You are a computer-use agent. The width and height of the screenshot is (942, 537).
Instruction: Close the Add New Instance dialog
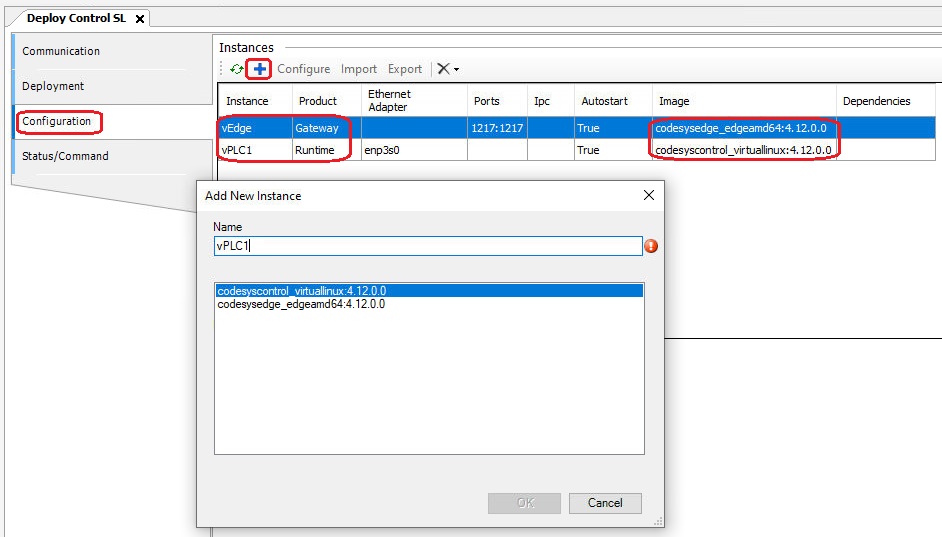click(649, 195)
